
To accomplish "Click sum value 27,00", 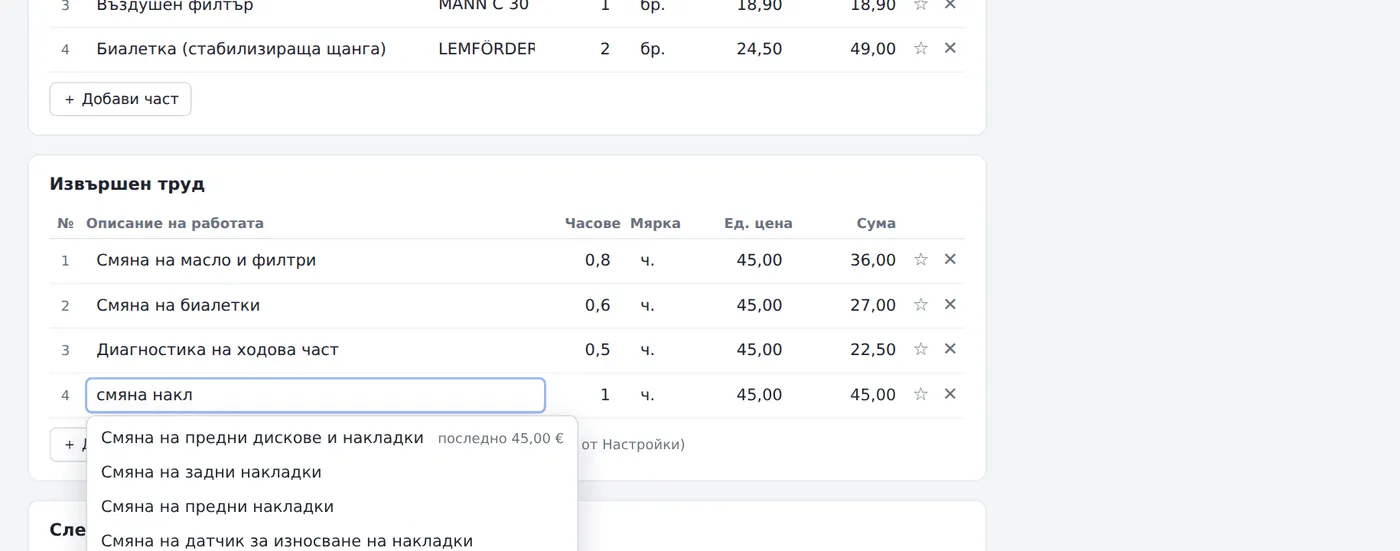I will click(x=873, y=305).
